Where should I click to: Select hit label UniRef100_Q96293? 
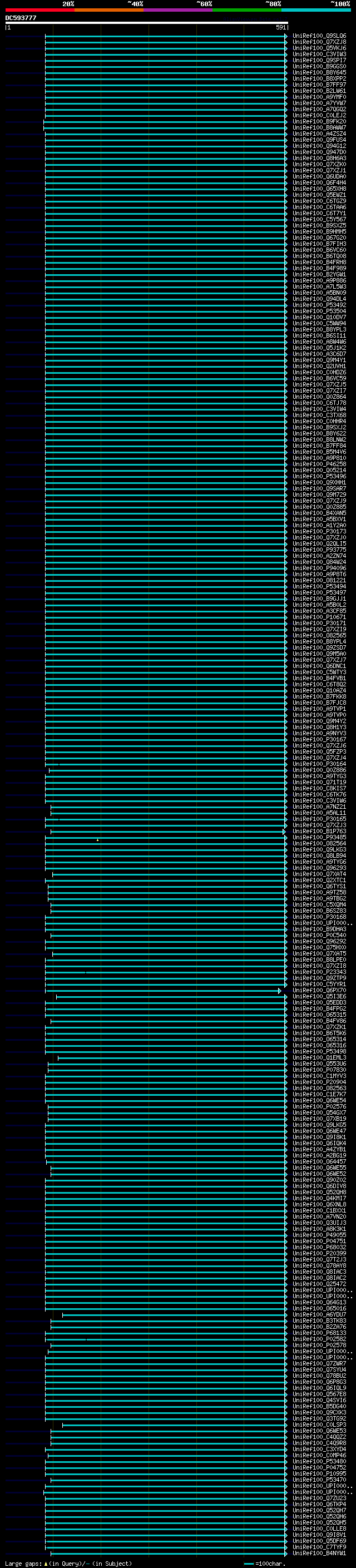coord(319,868)
